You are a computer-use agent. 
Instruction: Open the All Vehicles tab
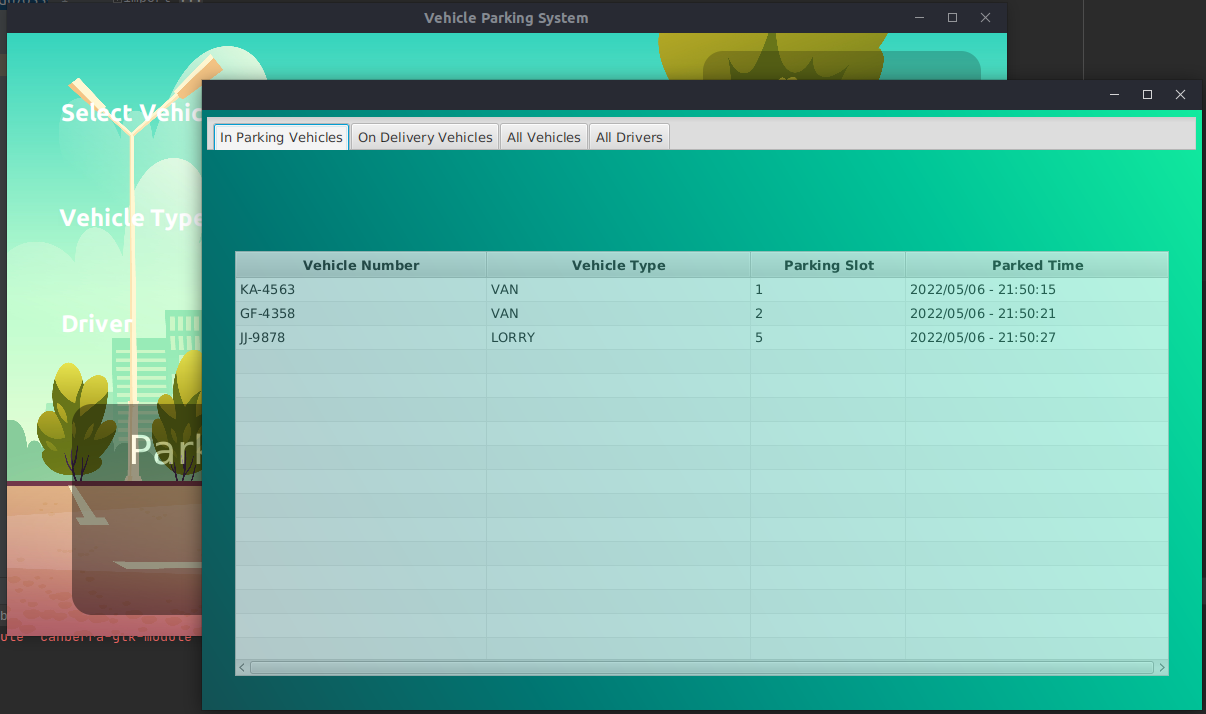(x=543, y=137)
